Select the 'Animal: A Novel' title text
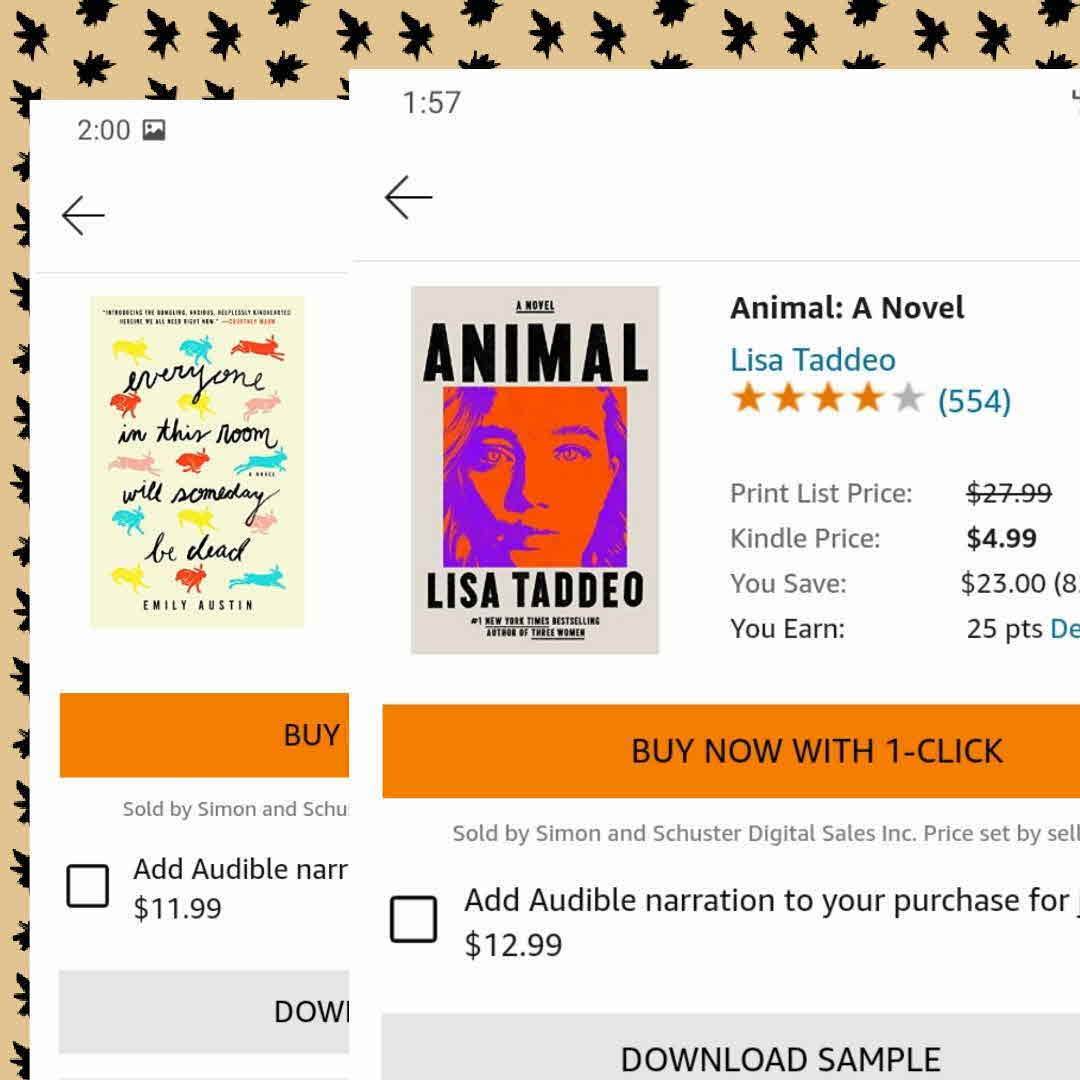The width and height of the screenshot is (1080, 1080). [847, 308]
